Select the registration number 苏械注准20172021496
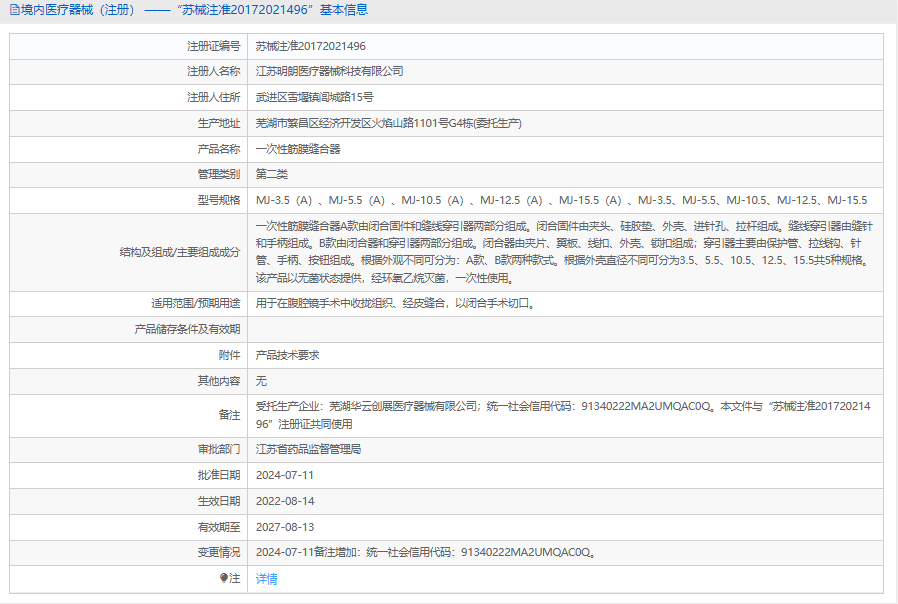Image resolution: width=898 pixels, height=604 pixels. coord(310,46)
